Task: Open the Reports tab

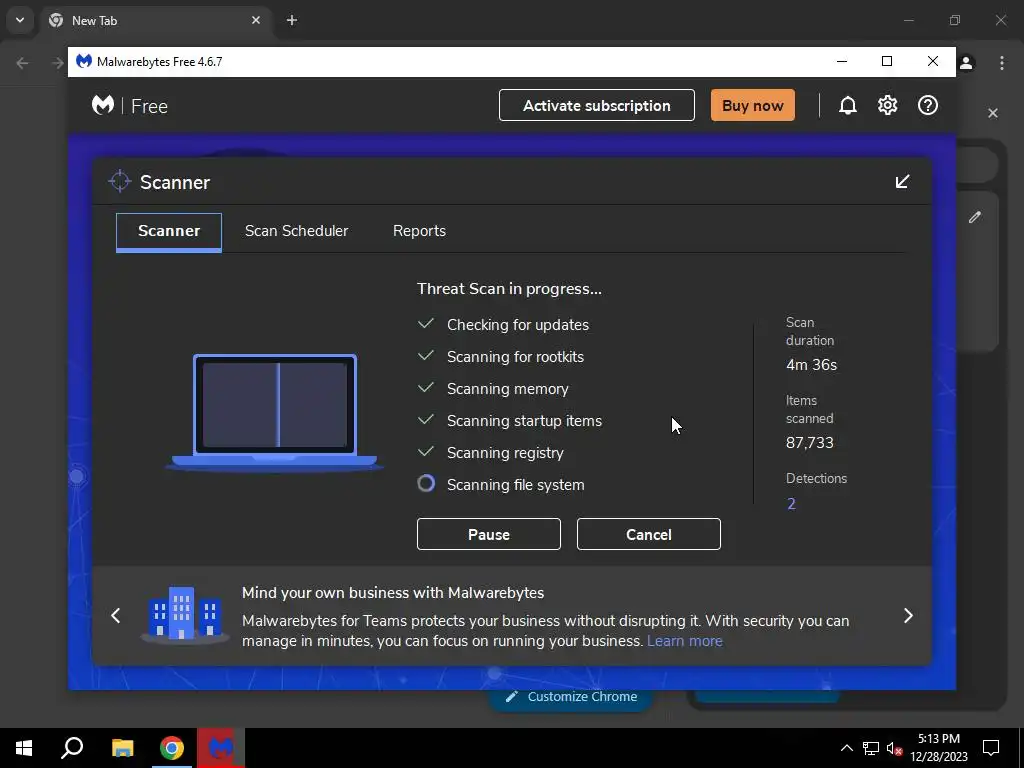Action: pos(419,231)
